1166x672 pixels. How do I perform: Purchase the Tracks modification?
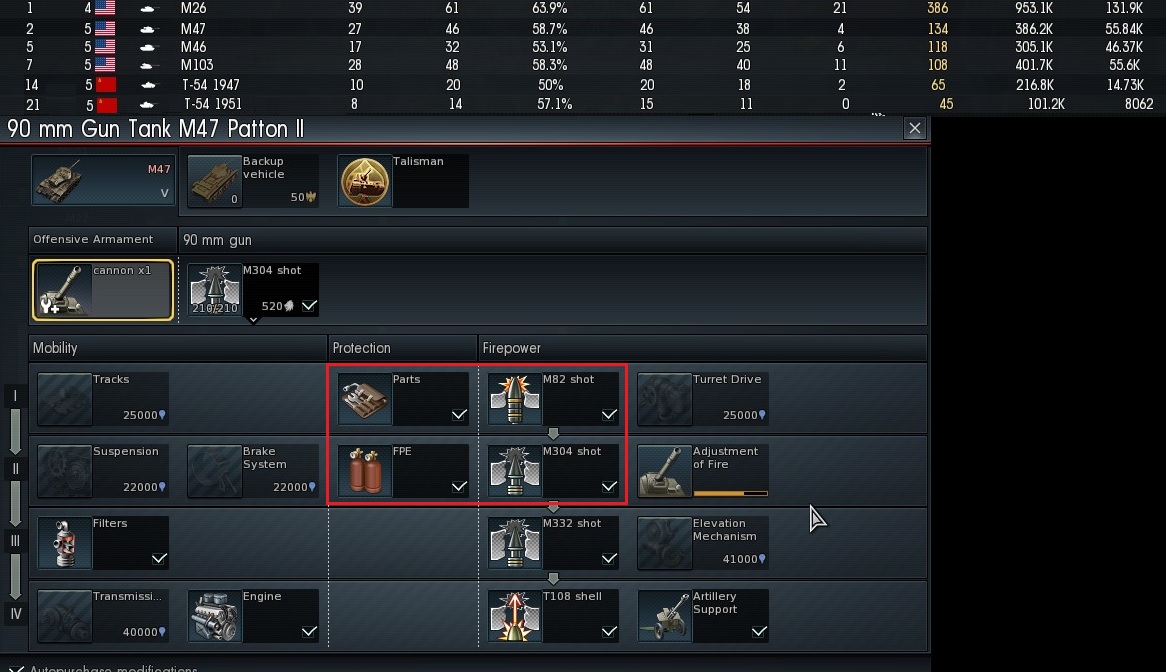pyautogui.click(x=103, y=399)
